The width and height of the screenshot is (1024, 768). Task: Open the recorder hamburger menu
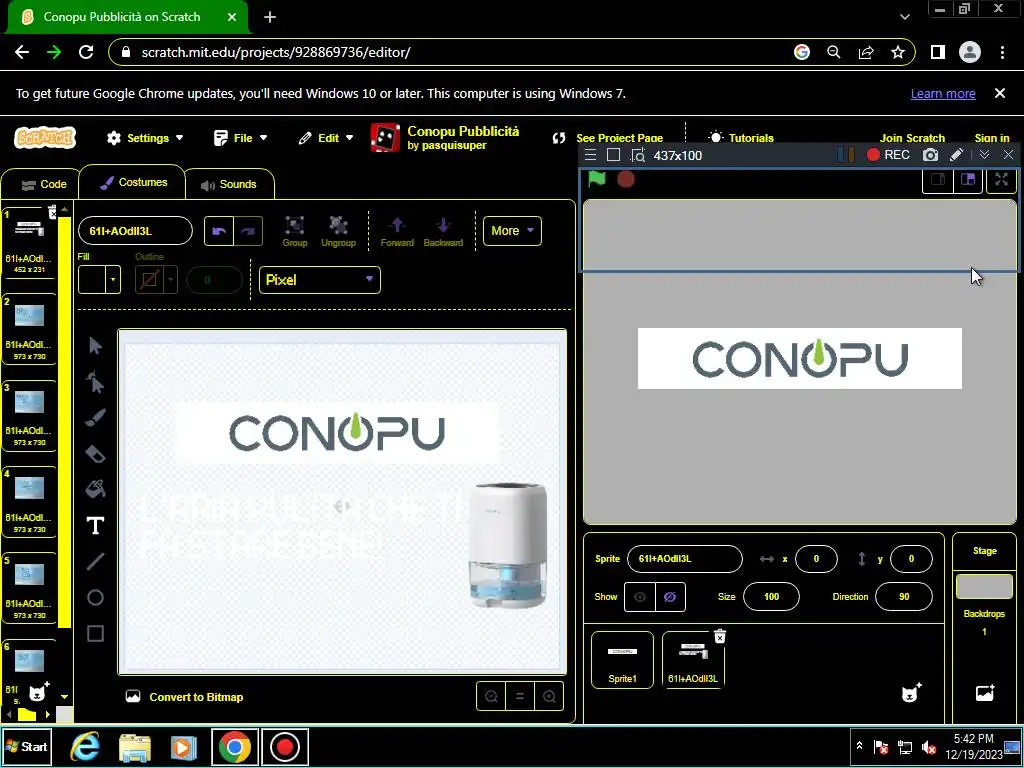click(590, 155)
